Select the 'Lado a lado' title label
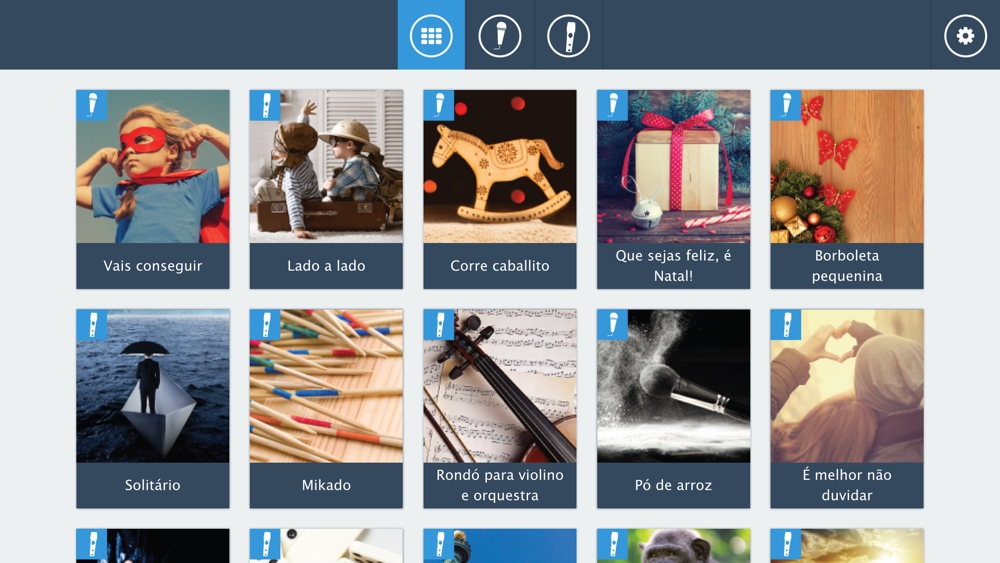This screenshot has height=563, width=1000. (327, 266)
